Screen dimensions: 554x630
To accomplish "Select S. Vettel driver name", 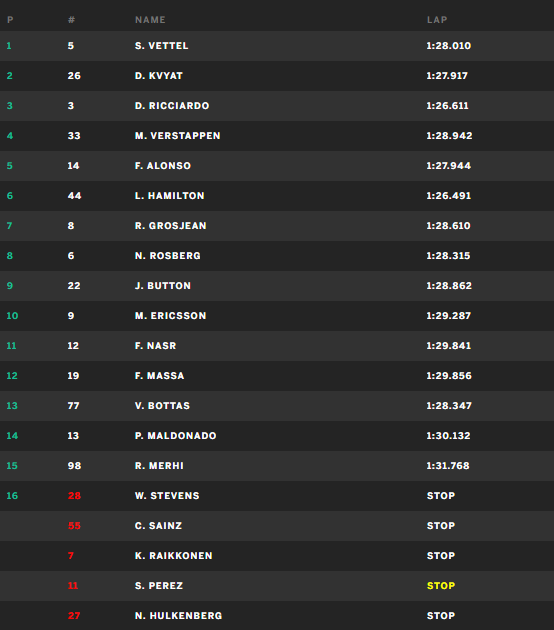I will click(161, 46).
